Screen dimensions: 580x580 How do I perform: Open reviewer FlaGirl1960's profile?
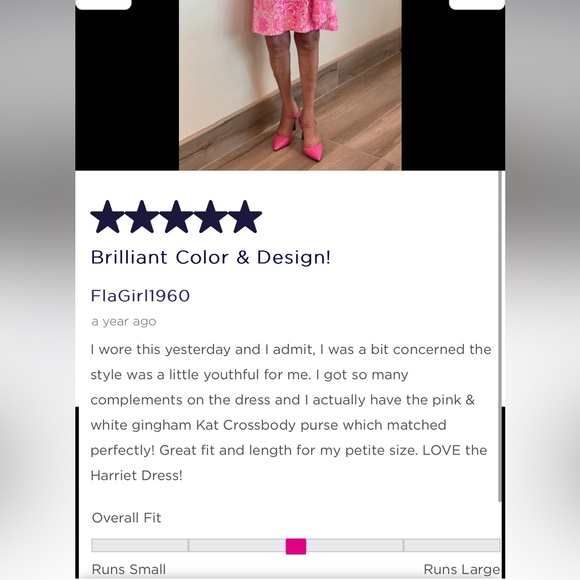point(140,296)
